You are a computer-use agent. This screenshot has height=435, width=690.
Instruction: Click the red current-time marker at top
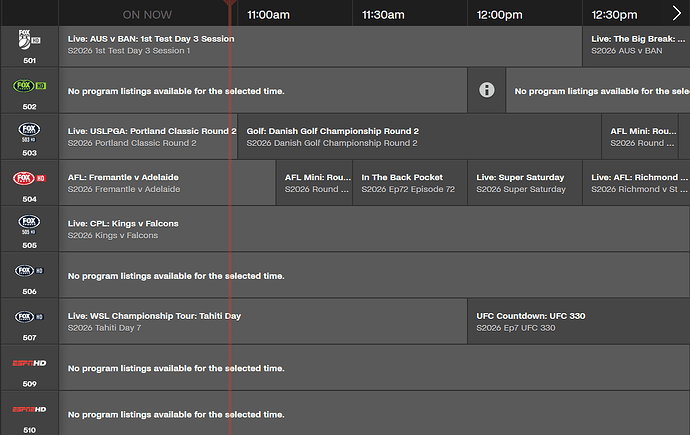click(x=229, y=4)
